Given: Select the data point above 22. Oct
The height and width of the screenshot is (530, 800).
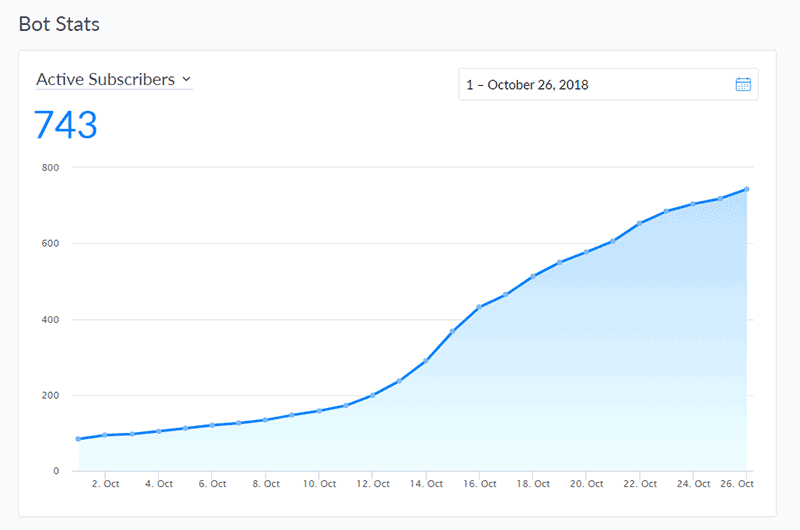Looking at the screenshot, I should (x=640, y=223).
